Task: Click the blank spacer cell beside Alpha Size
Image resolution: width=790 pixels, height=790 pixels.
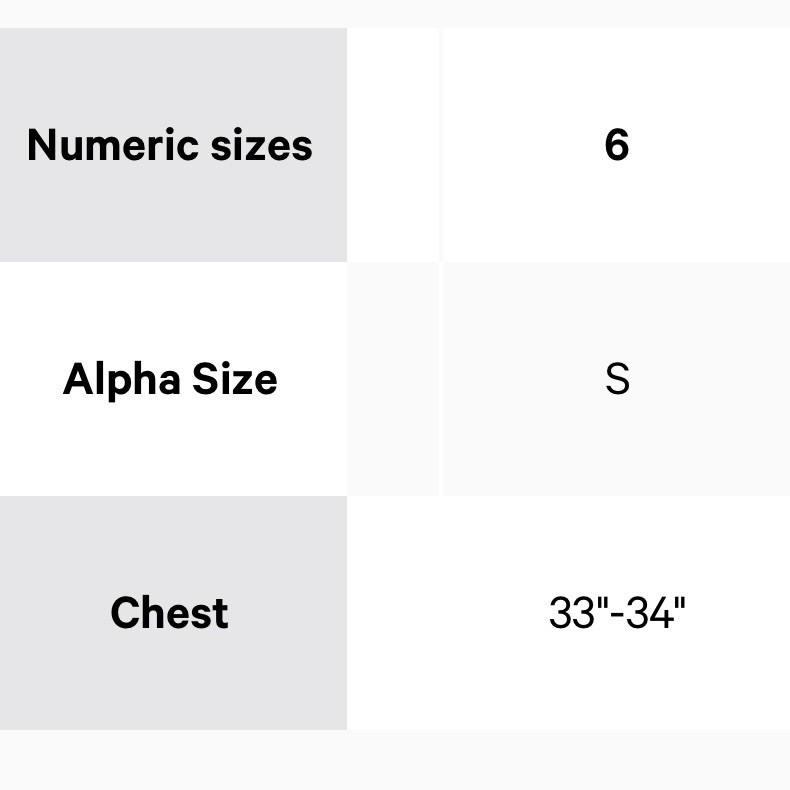Action: coord(393,380)
